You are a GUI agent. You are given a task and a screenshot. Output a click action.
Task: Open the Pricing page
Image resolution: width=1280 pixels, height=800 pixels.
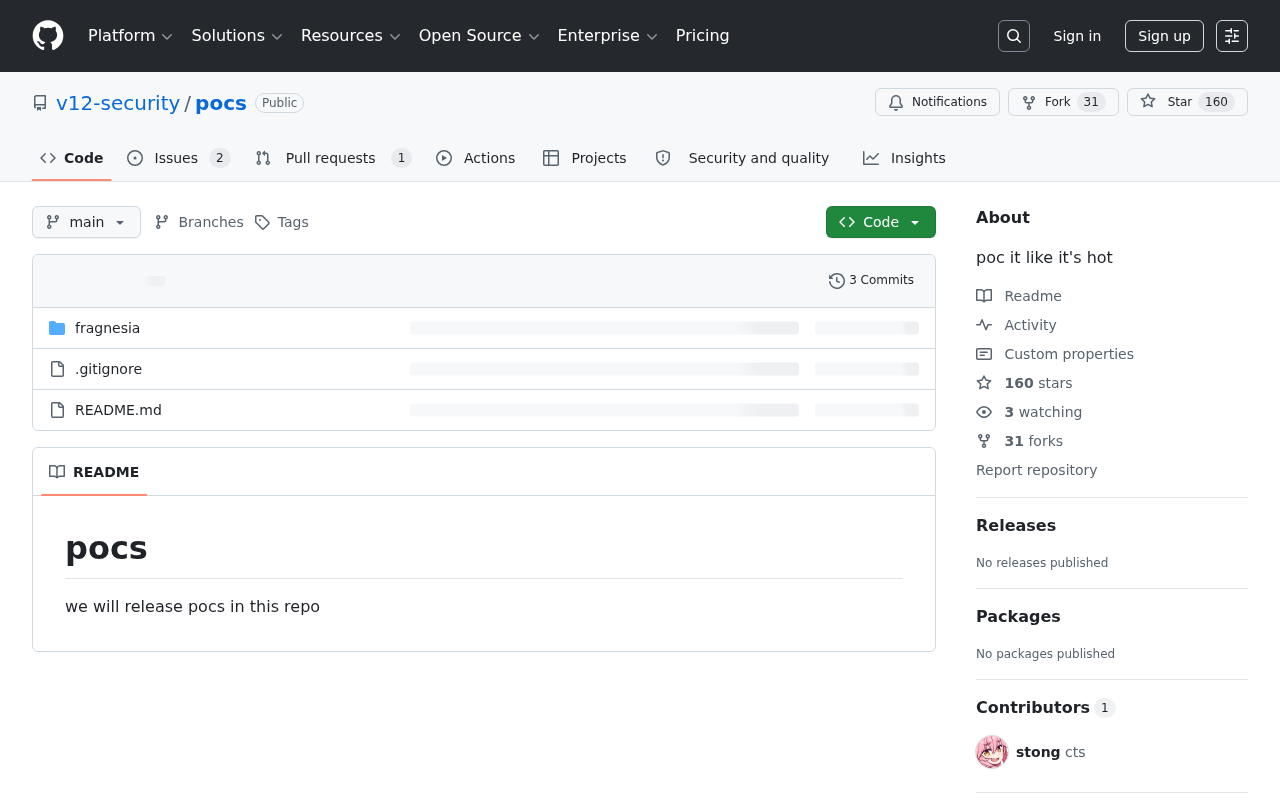(703, 36)
